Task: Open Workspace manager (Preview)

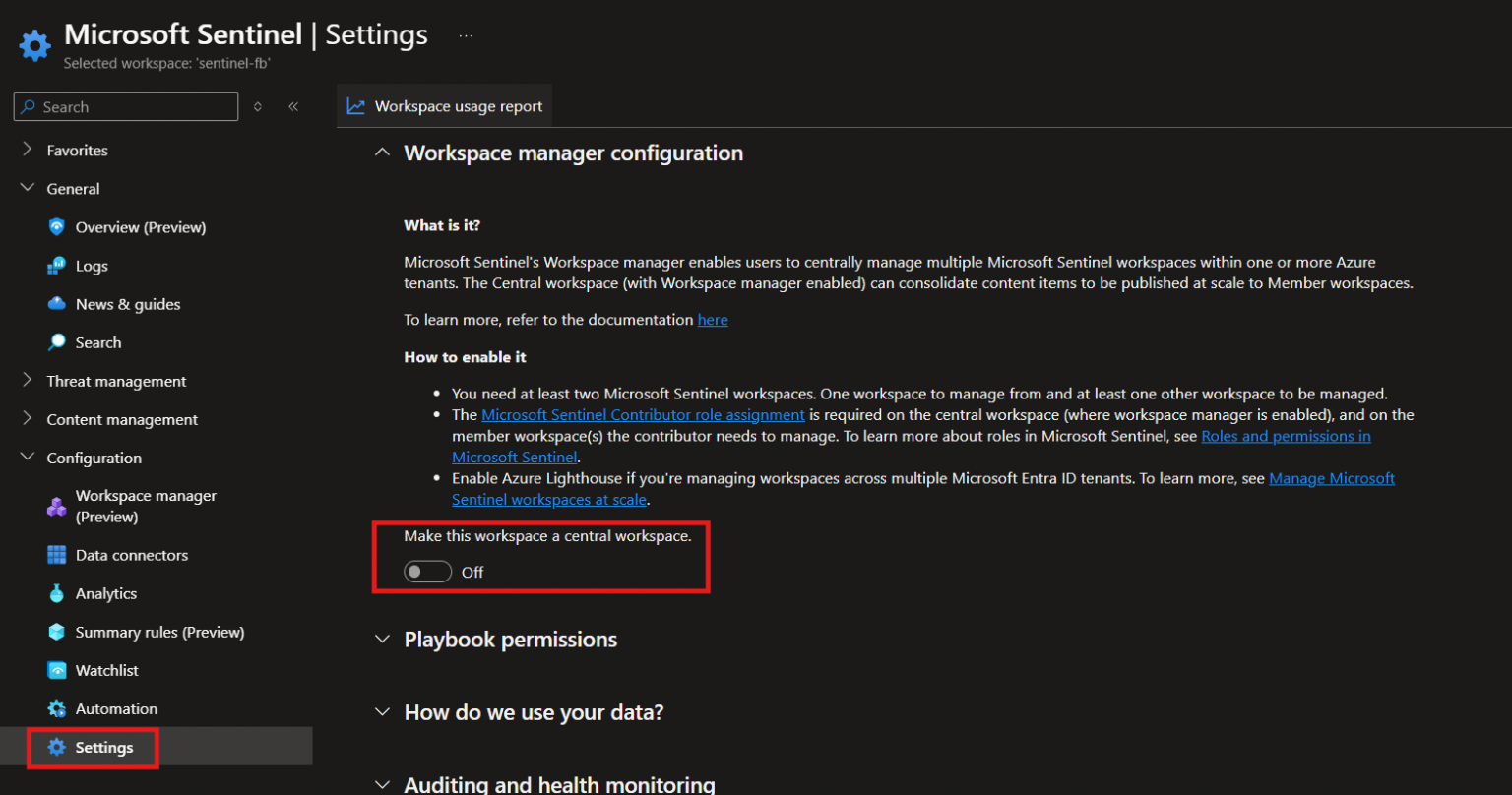Action: point(146,506)
